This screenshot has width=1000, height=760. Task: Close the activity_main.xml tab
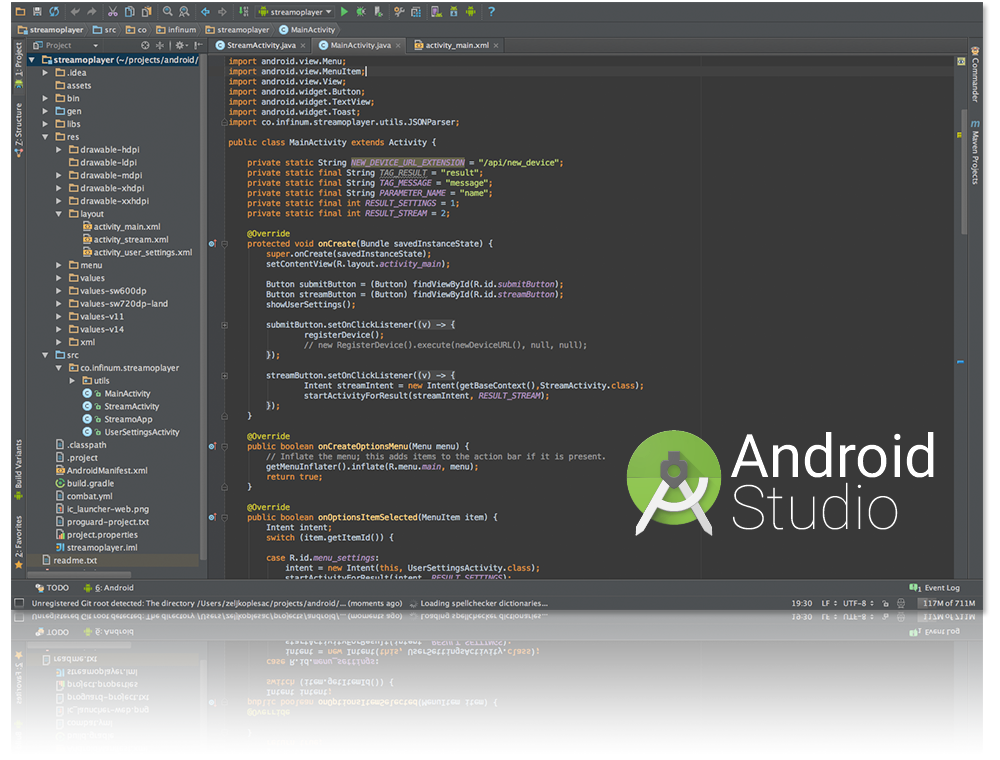(x=496, y=45)
